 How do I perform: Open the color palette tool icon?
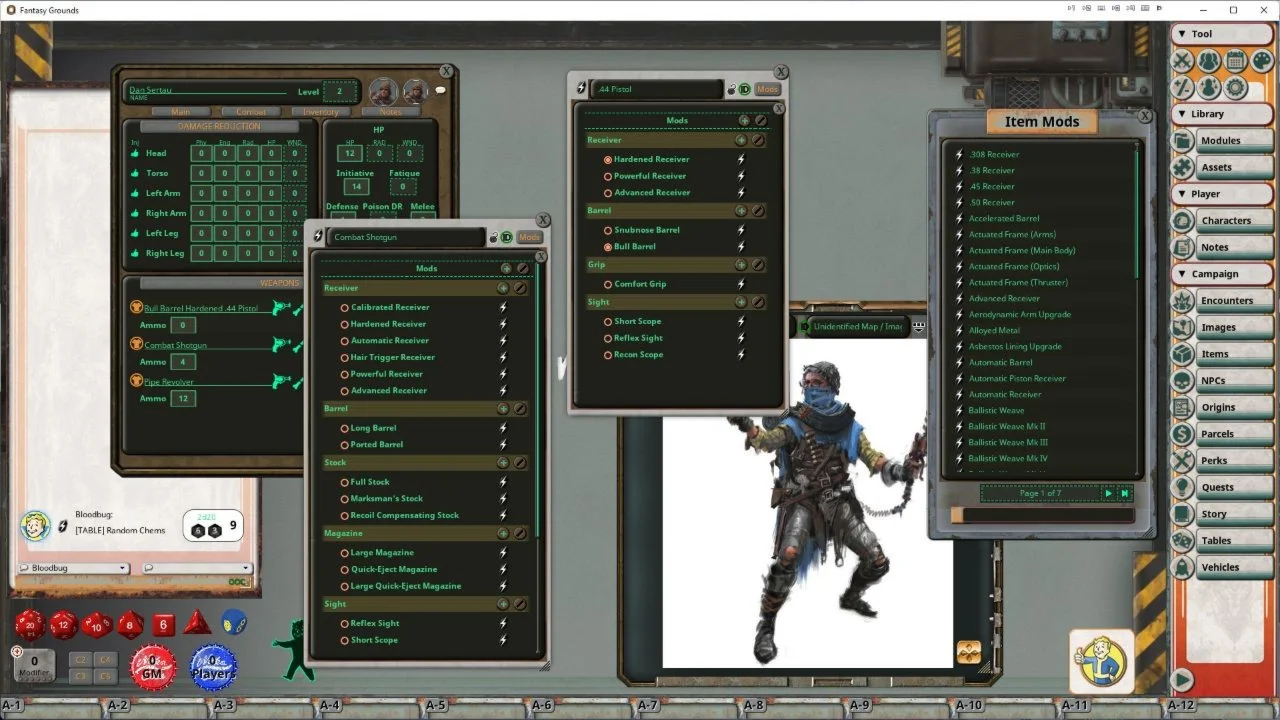1263,61
